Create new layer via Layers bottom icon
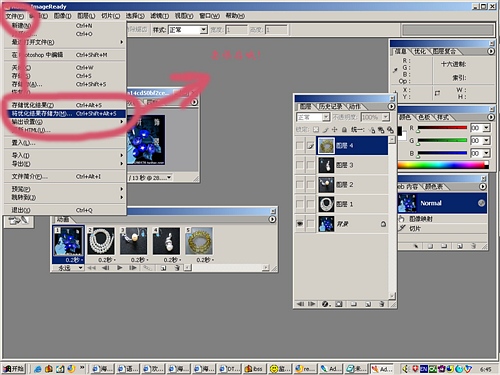 pyautogui.click(x=368, y=304)
